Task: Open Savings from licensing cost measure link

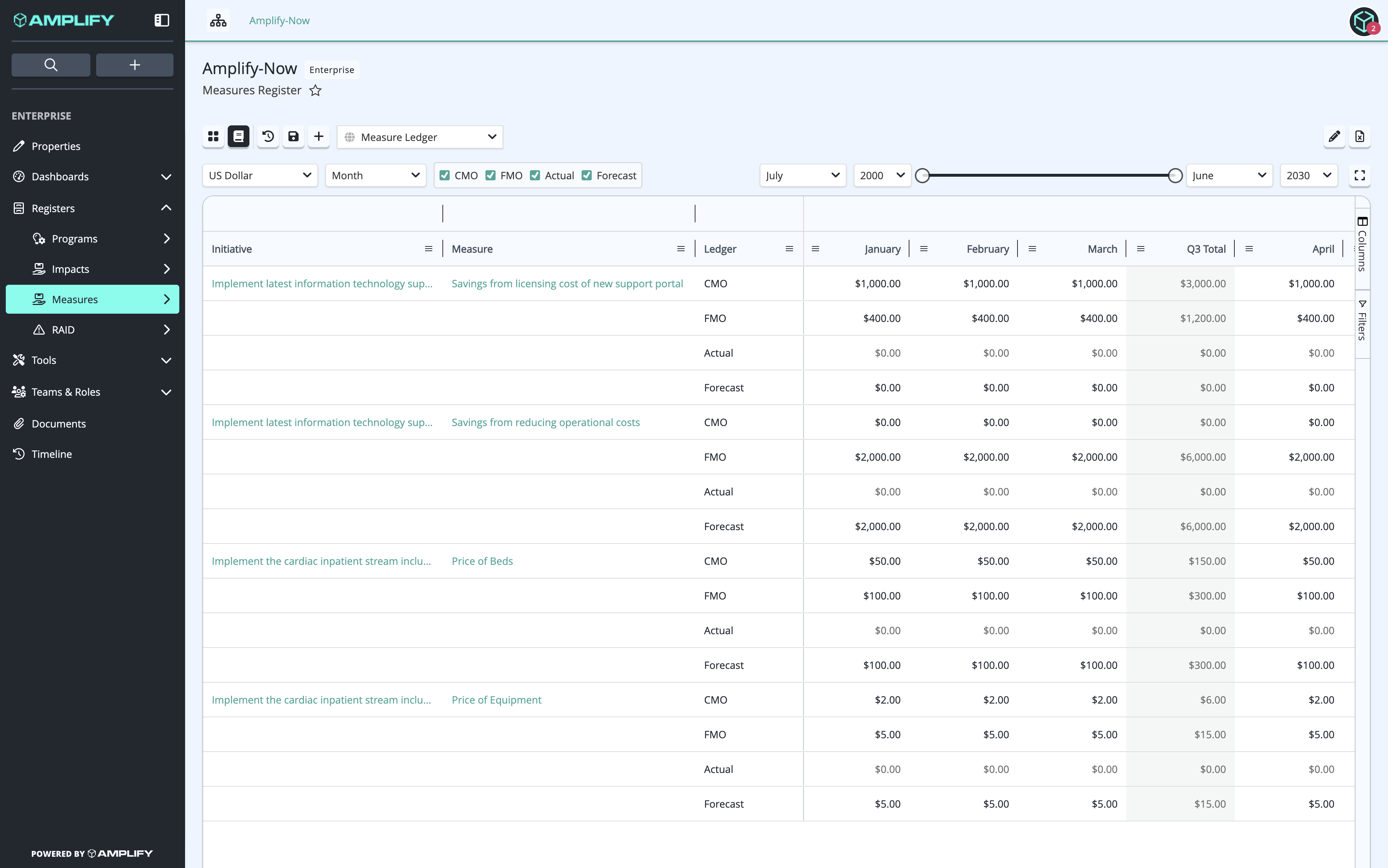Action: pos(567,284)
